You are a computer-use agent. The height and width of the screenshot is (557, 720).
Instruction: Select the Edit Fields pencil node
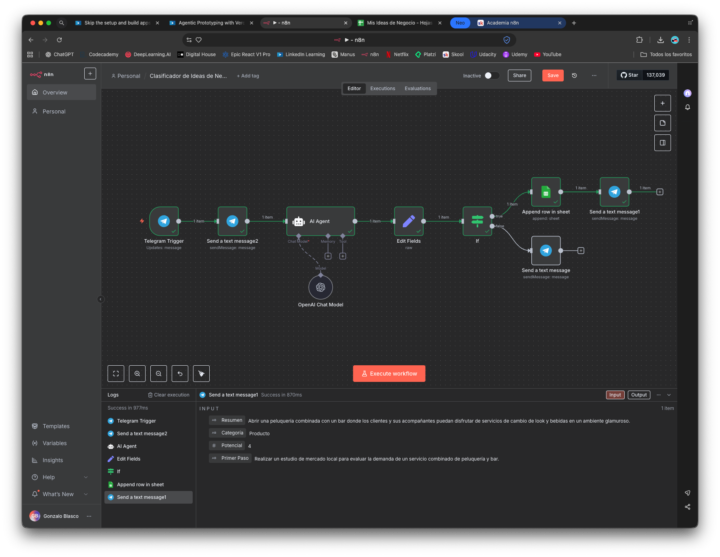pos(409,221)
